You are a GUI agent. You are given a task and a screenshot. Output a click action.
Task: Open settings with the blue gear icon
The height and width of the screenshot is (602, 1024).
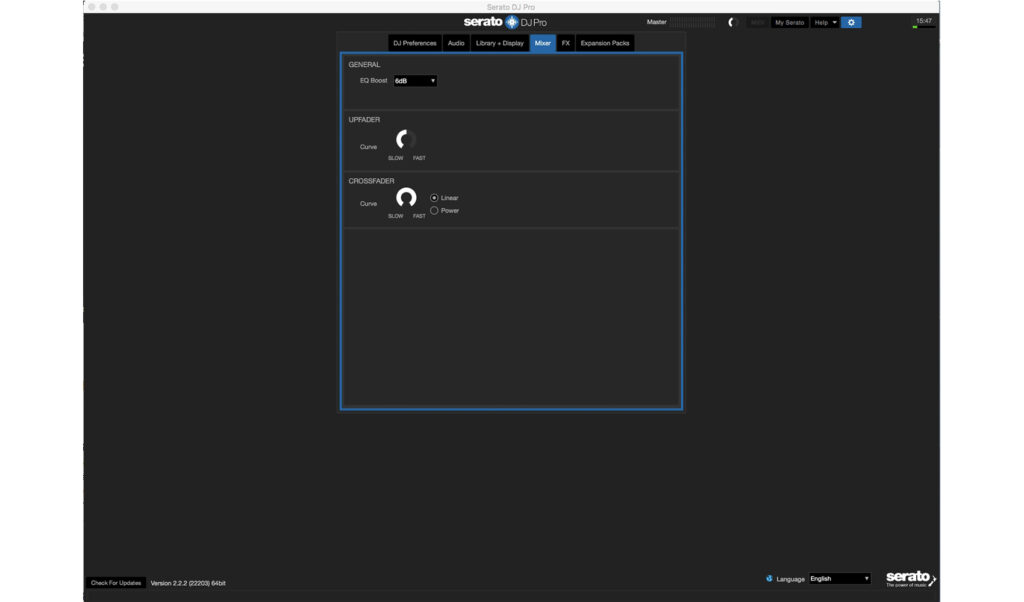(x=851, y=22)
